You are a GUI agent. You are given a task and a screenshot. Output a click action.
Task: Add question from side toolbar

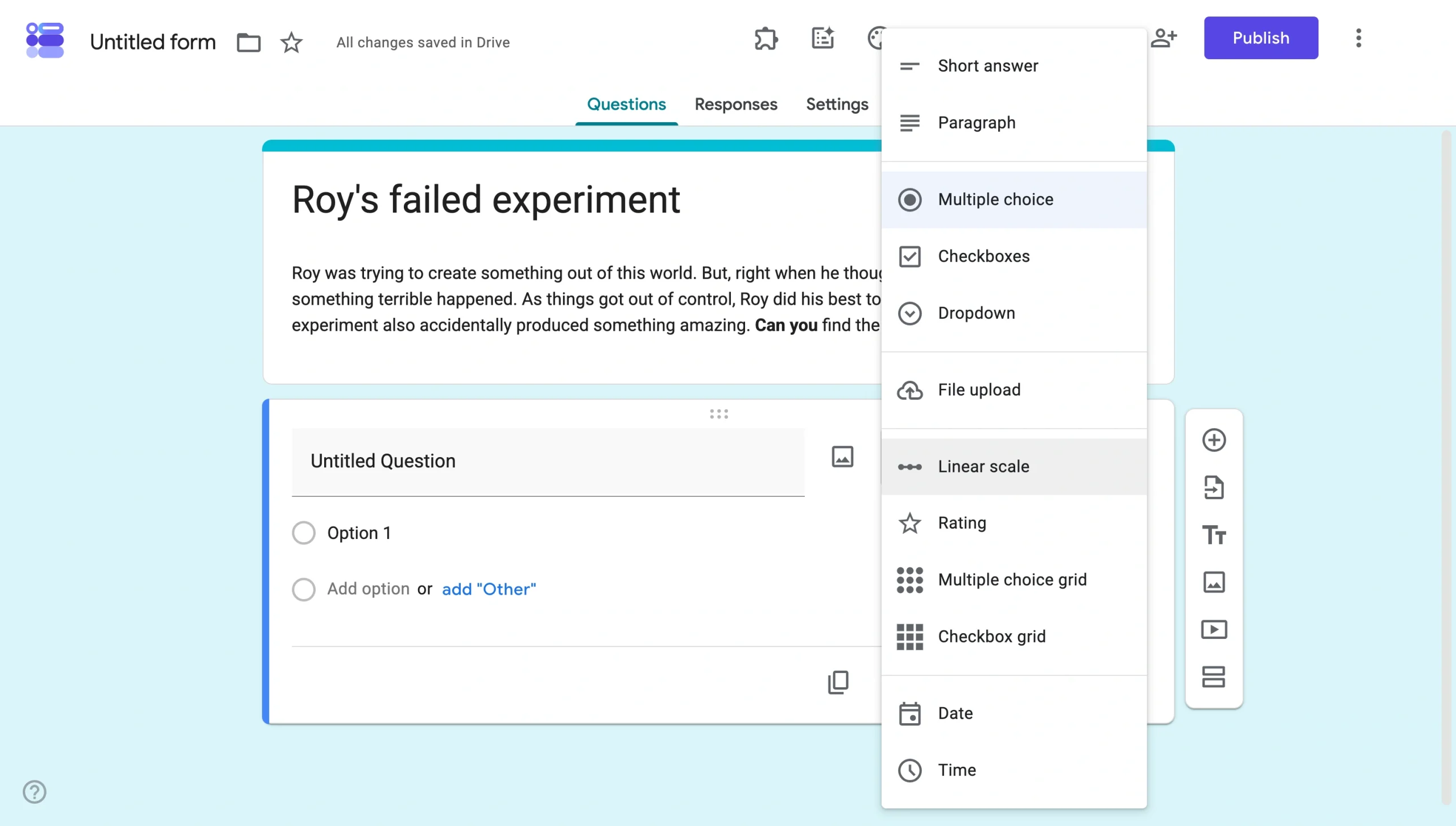[x=1214, y=440]
